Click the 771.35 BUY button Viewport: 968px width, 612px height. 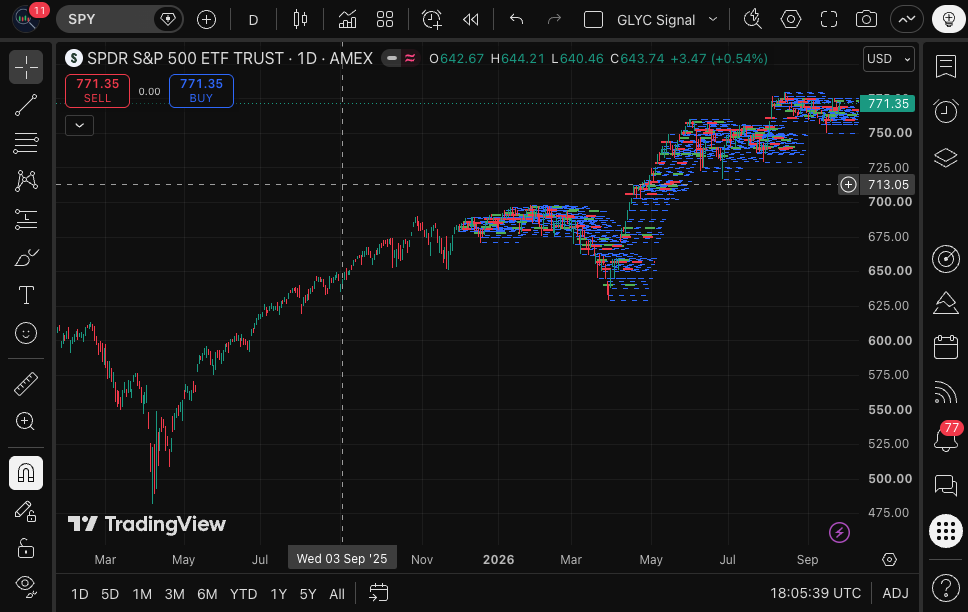click(201, 91)
